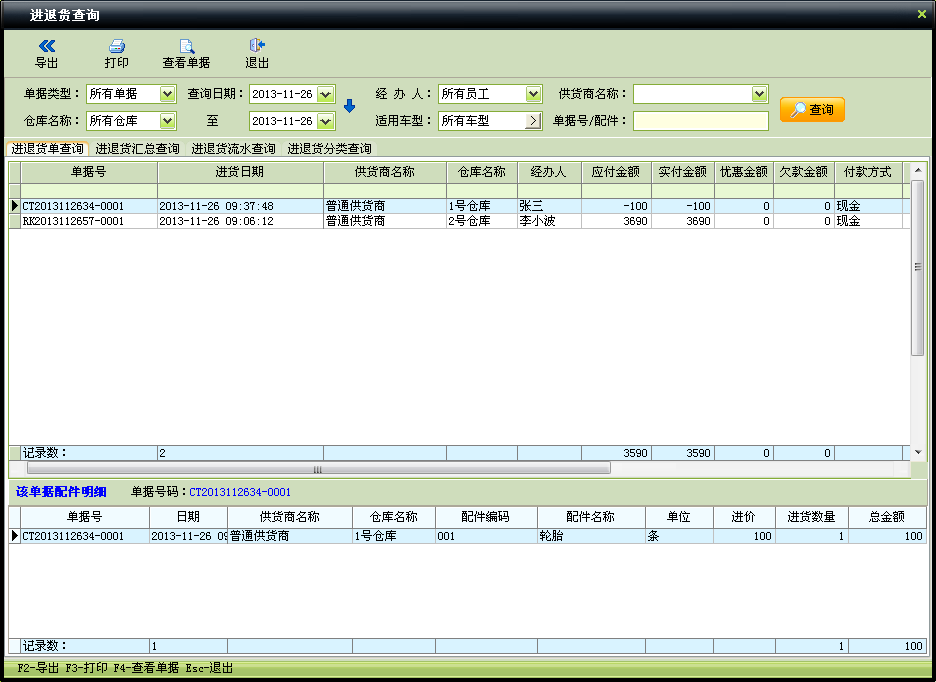Viewport: 936px width, 682px height.
Task: Expand the 仓库名称 dropdown
Action: pyautogui.click(x=167, y=121)
